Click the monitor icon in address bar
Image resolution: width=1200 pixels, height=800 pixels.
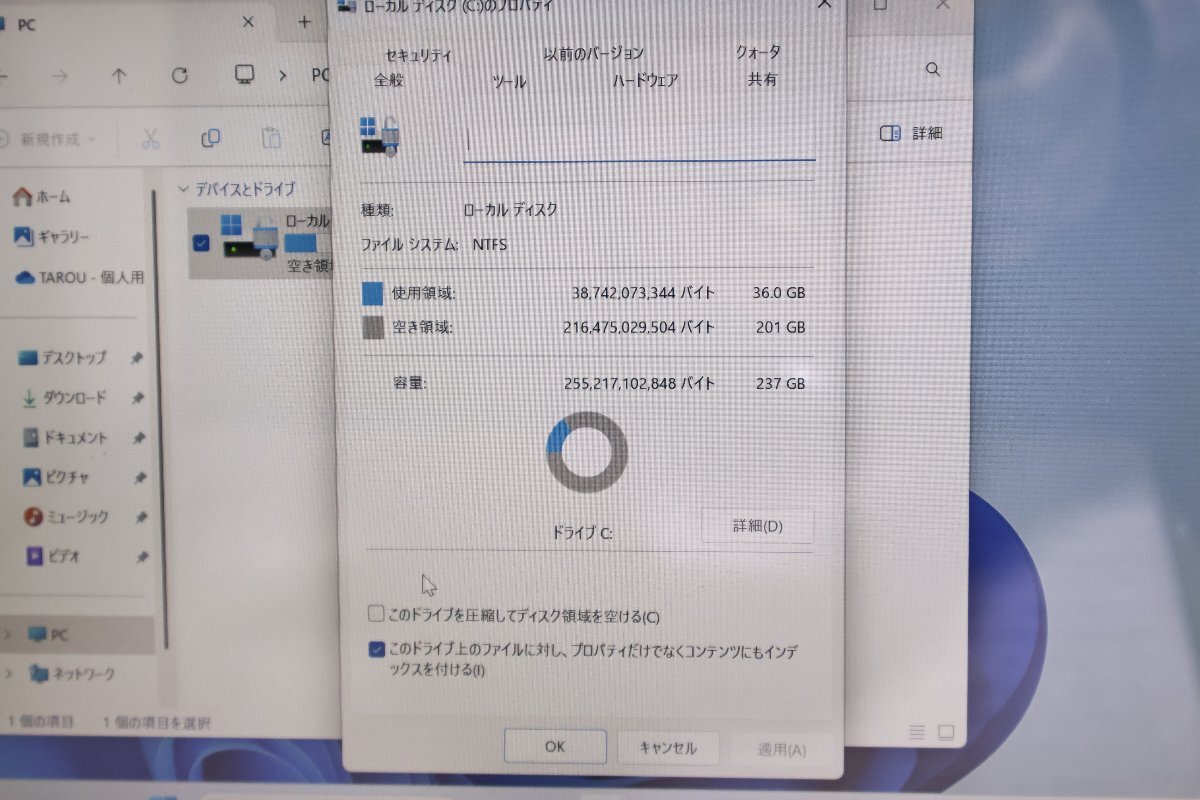click(x=244, y=75)
